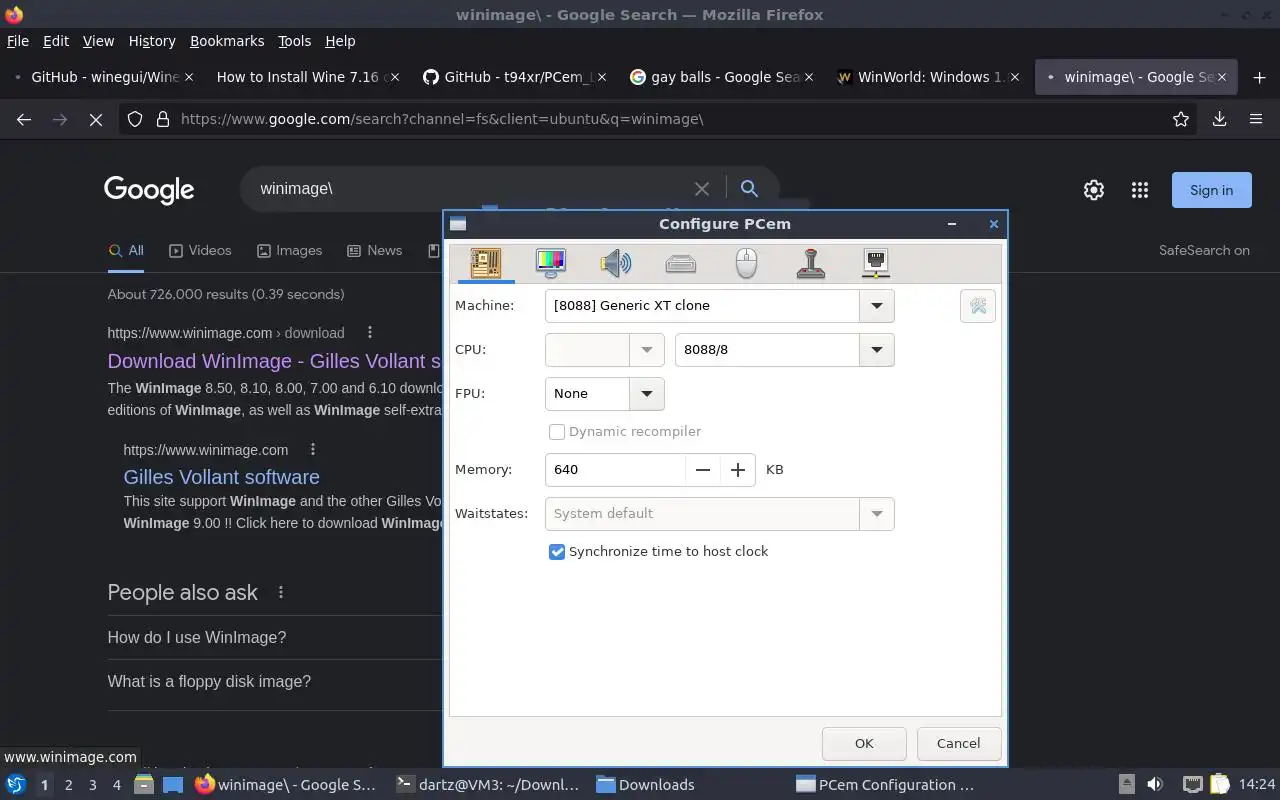Select the Images search filter
The height and width of the screenshot is (800, 1280).
click(x=289, y=251)
